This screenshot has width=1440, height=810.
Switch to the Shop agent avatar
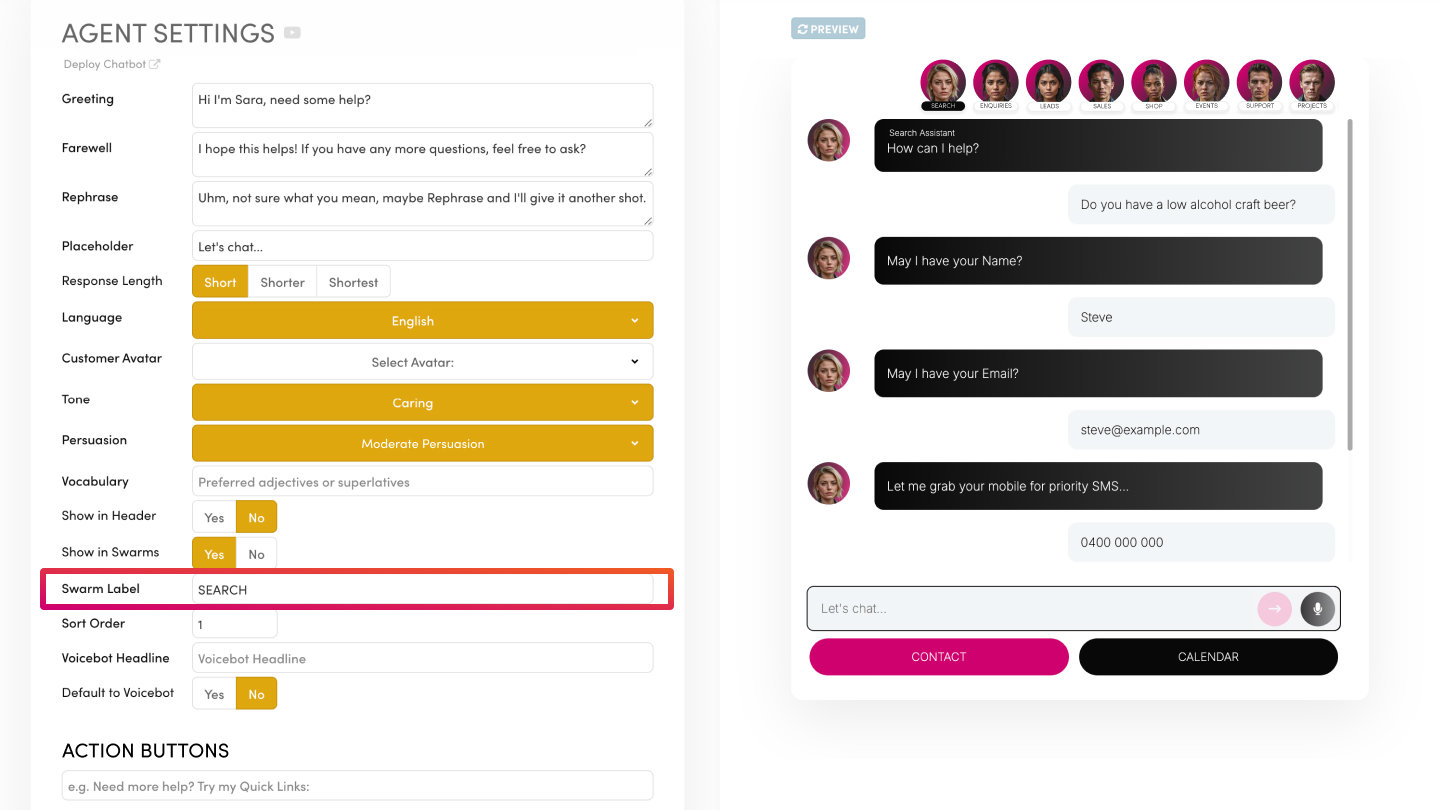pos(1154,82)
